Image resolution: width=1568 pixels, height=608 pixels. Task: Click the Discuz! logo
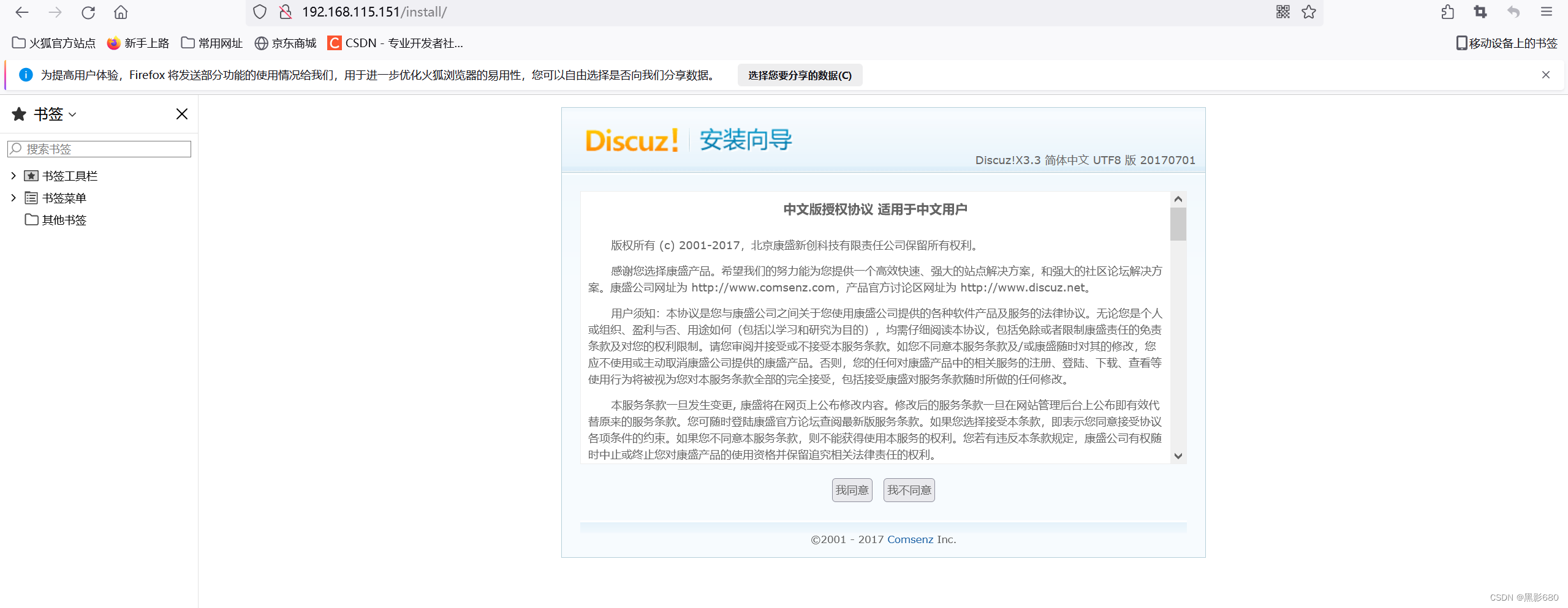click(632, 140)
